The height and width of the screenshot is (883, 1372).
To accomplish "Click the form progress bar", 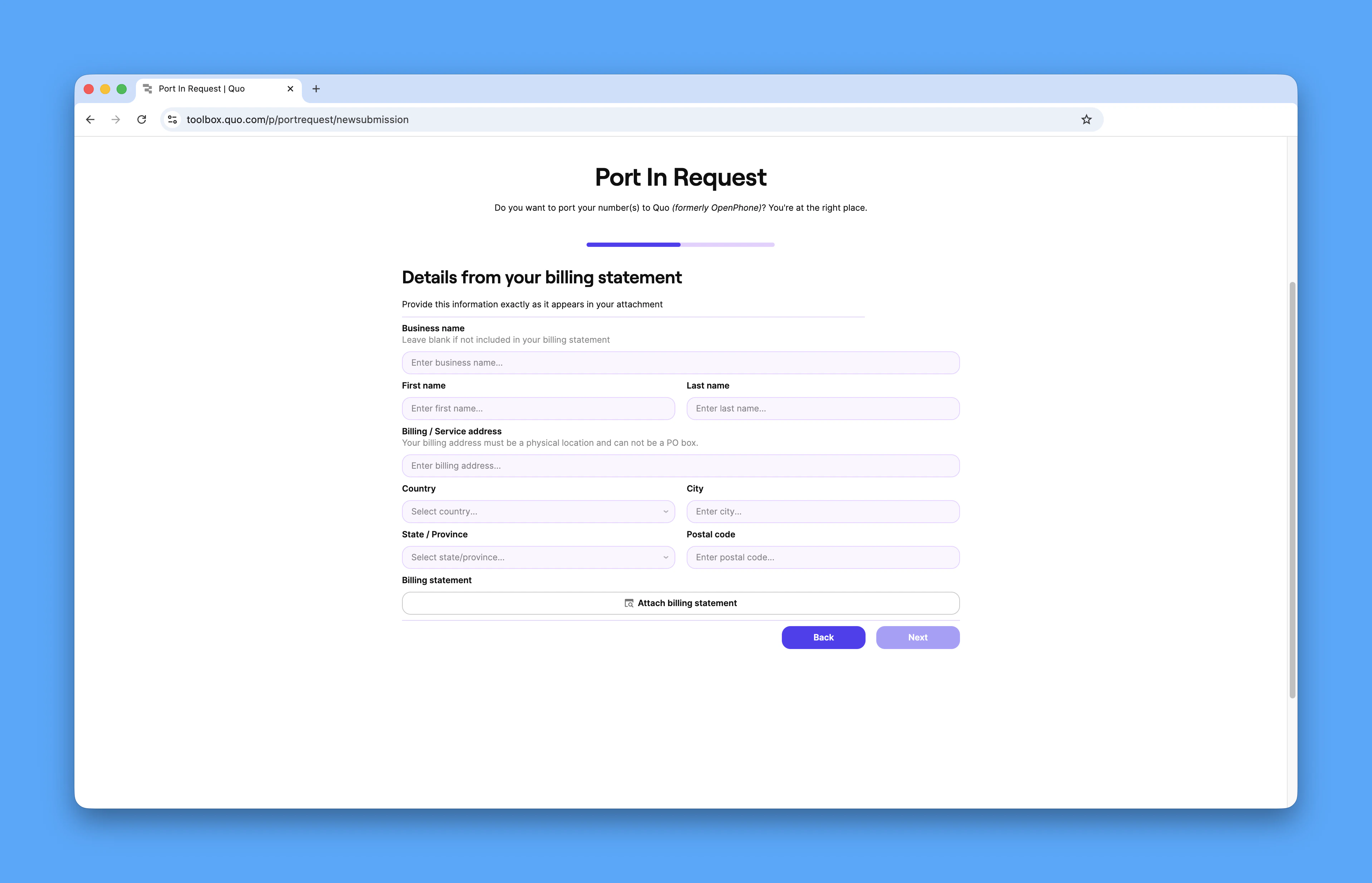I will (x=680, y=245).
